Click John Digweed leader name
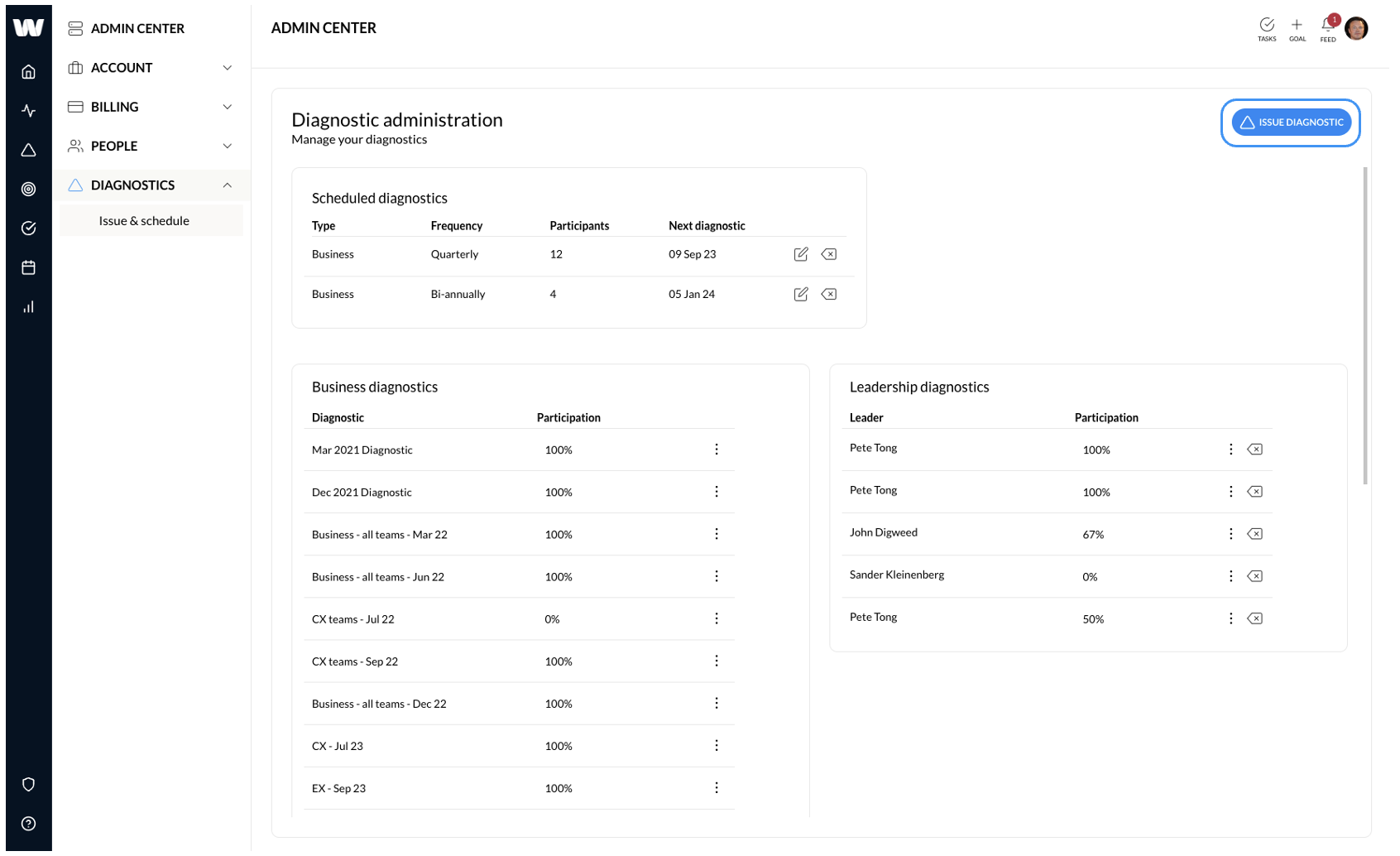The height and width of the screenshot is (856, 1400). [884, 532]
